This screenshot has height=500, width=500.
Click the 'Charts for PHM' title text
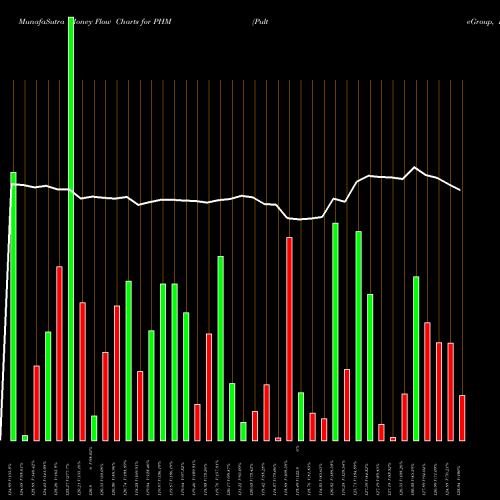tap(143, 22)
